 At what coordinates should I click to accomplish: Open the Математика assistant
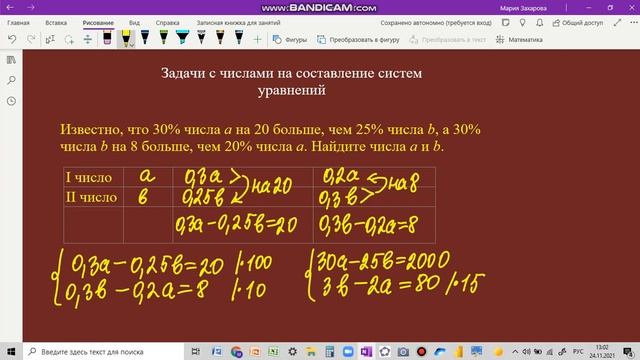tap(519, 40)
